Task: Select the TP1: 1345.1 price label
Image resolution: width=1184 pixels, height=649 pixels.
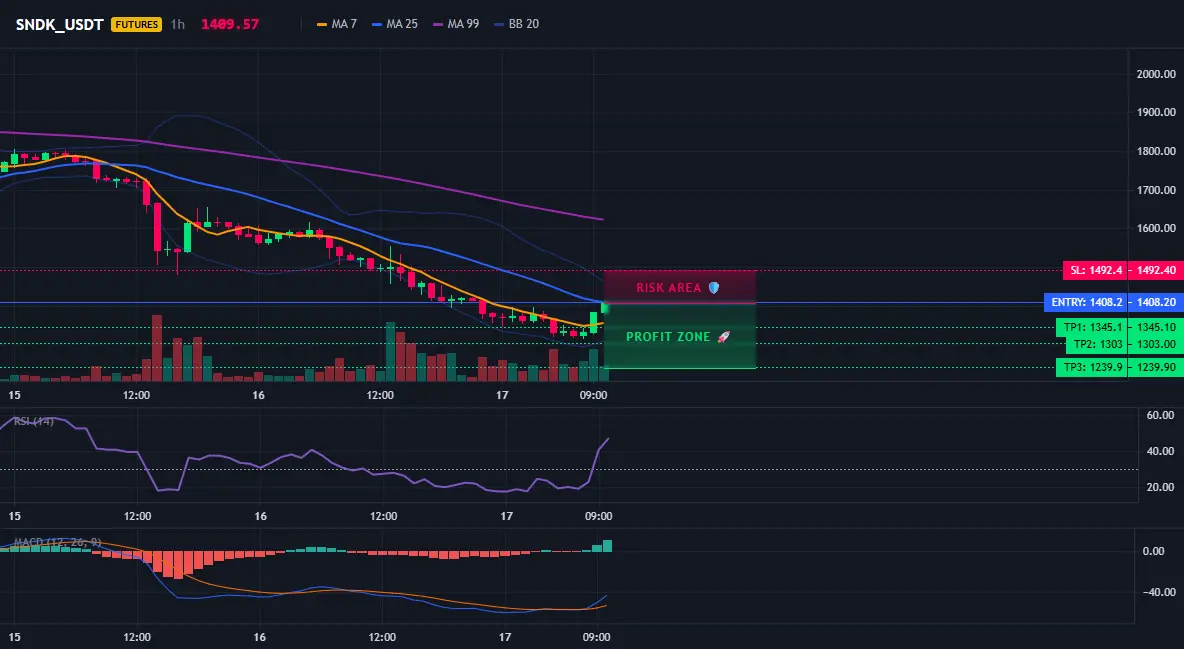Action: coord(1092,327)
